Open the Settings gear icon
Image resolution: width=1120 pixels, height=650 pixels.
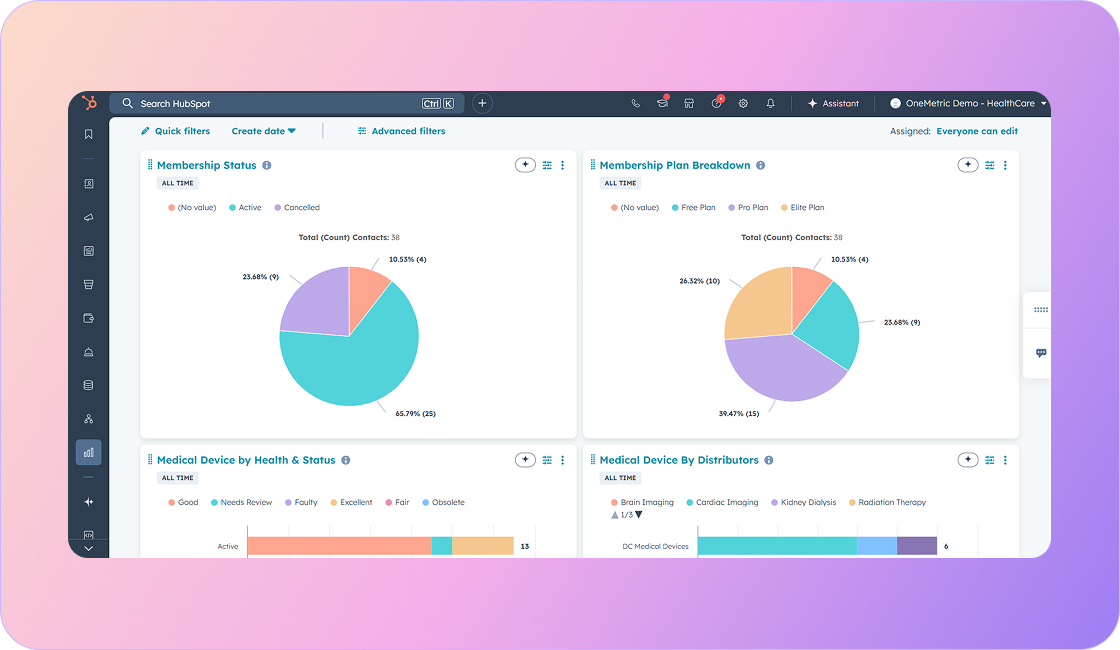point(743,103)
